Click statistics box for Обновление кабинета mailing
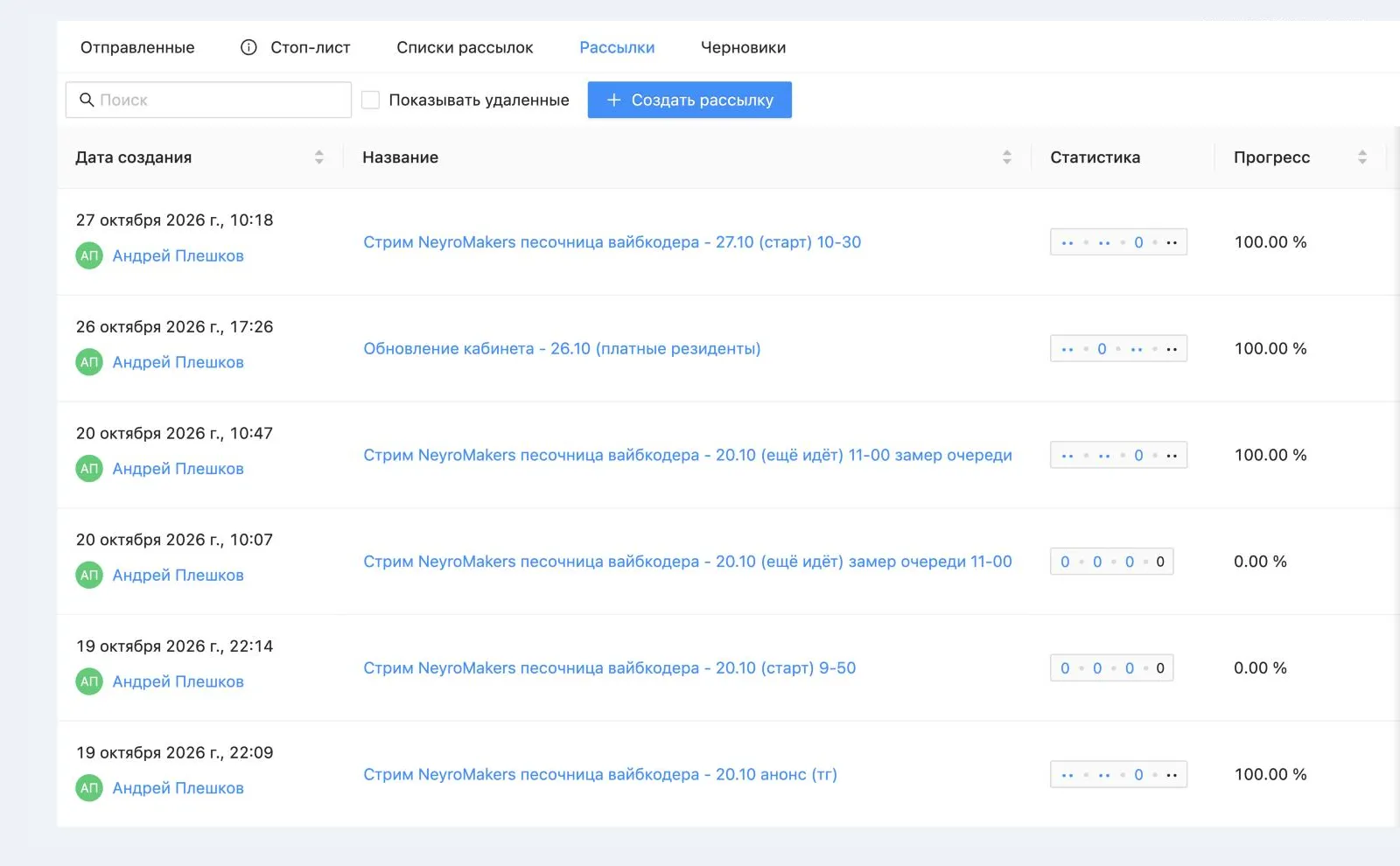 tap(1118, 349)
